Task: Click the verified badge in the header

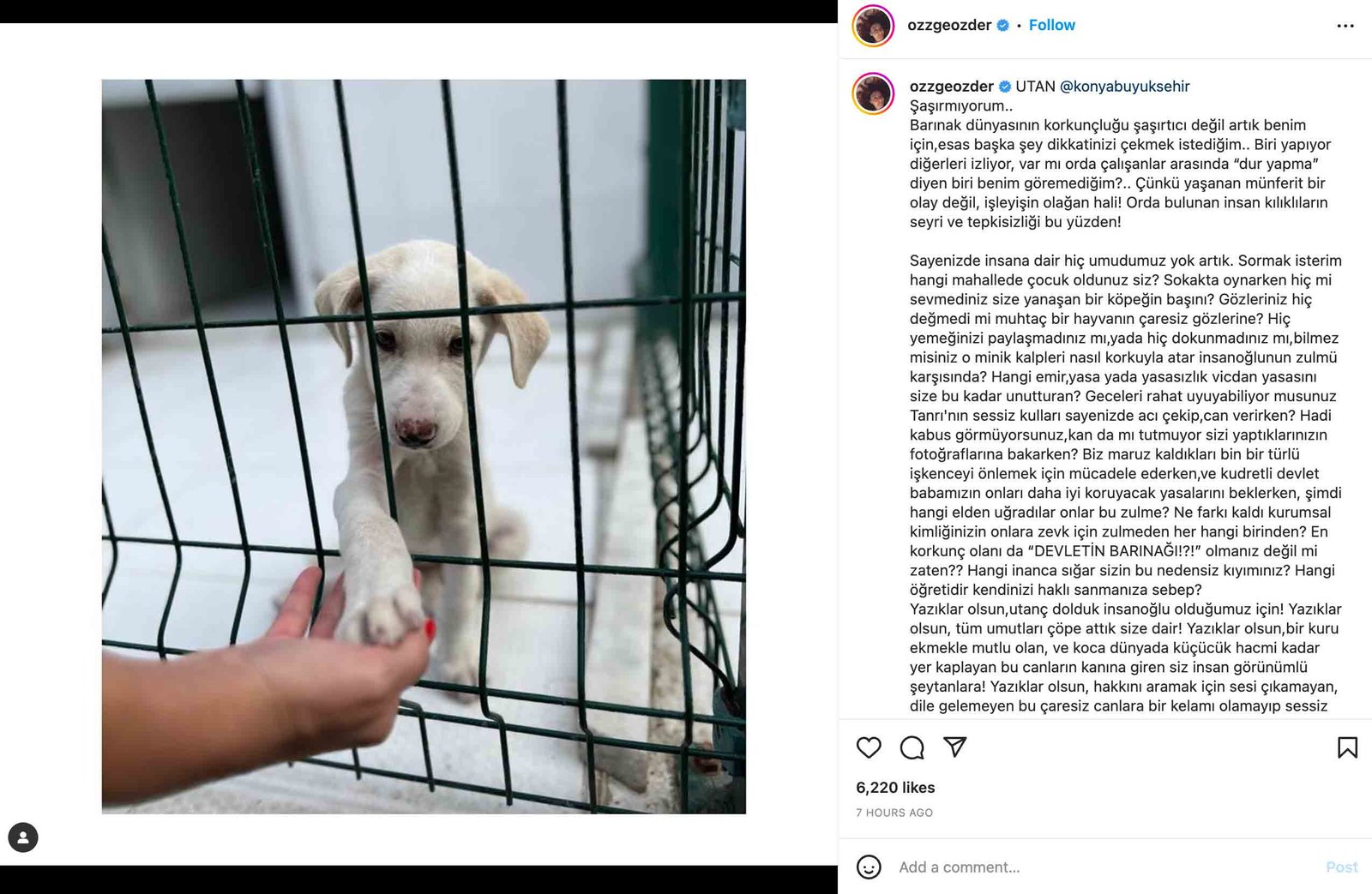Action: pyautogui.click(x=1002, y=26)
